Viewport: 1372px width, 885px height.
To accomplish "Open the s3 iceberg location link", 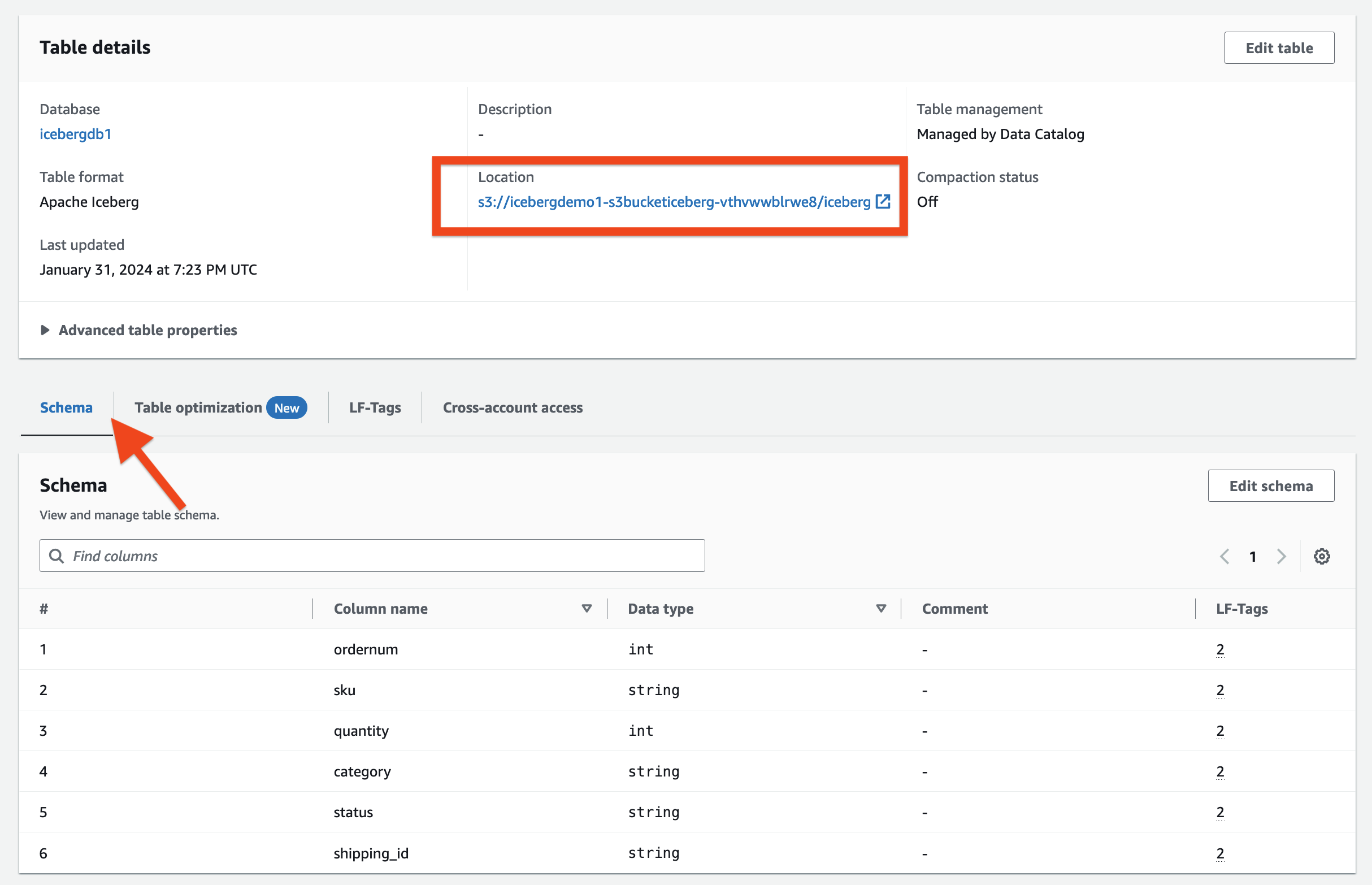I will point(674,202).
